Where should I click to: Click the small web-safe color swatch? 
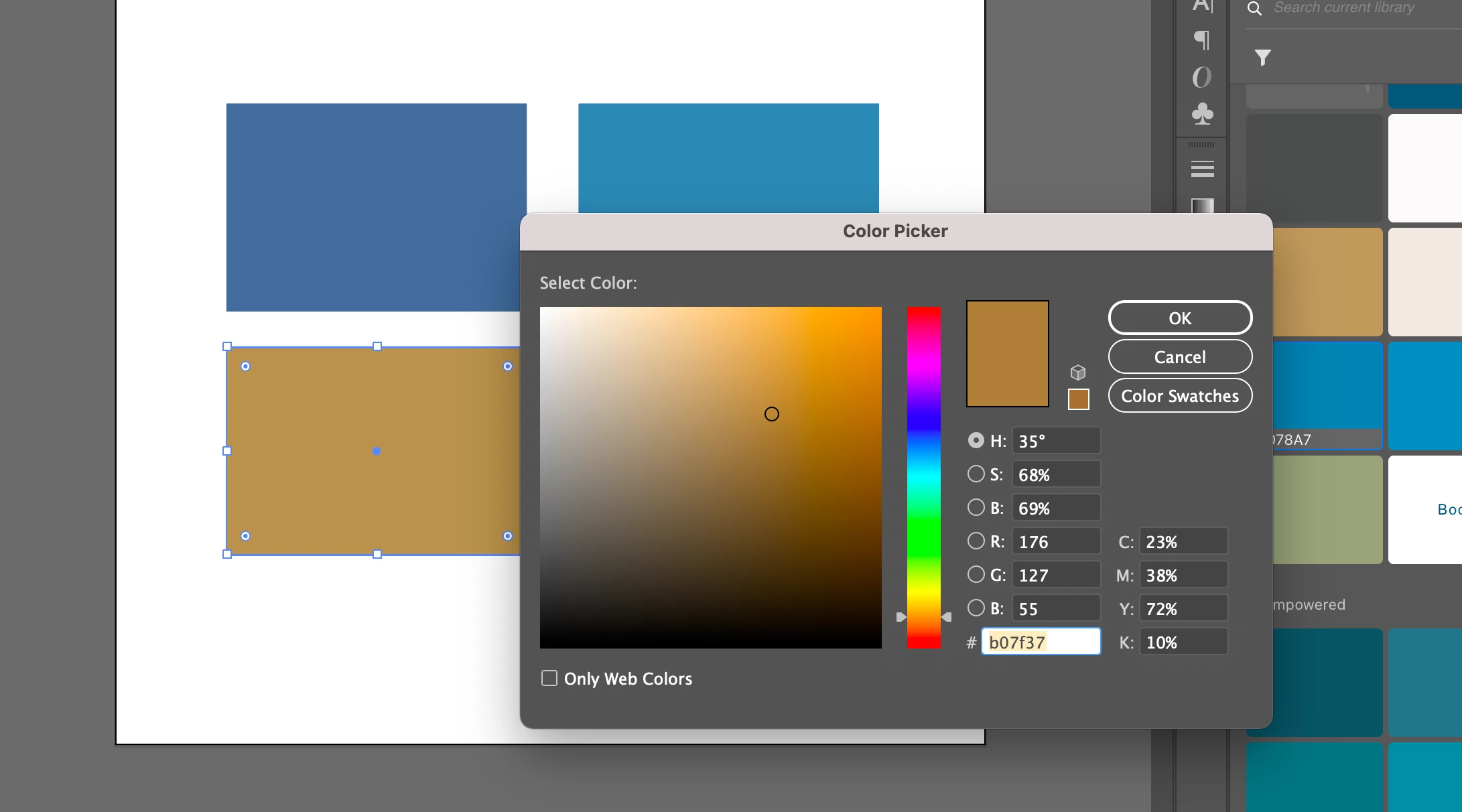[x=1078, y=399]
